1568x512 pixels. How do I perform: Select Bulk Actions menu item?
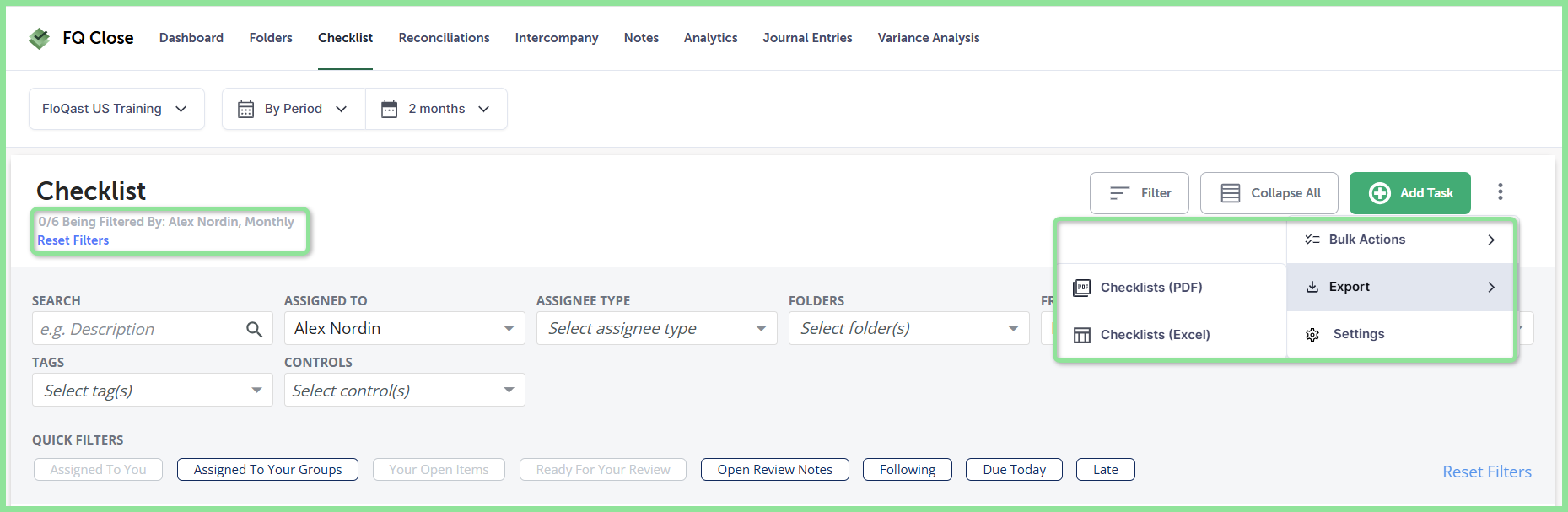click(x=1400, y=240)
